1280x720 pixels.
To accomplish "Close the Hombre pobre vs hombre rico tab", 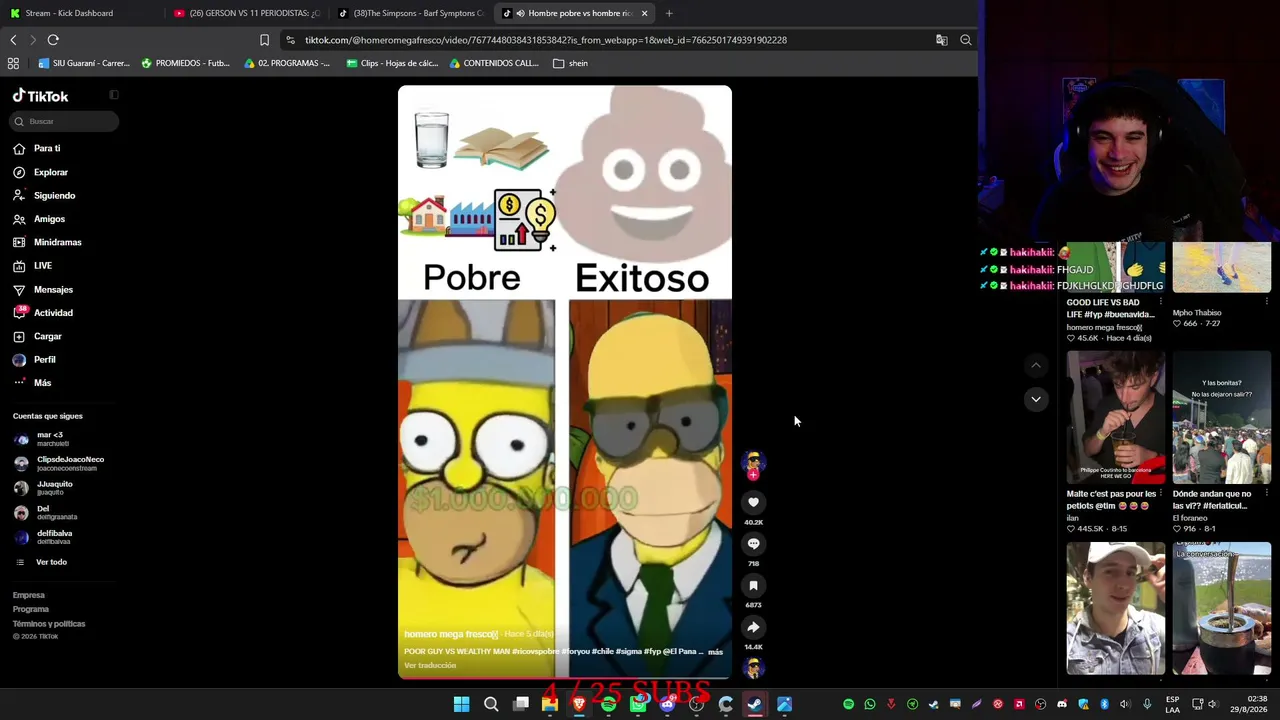I will [x=644, y=13].
